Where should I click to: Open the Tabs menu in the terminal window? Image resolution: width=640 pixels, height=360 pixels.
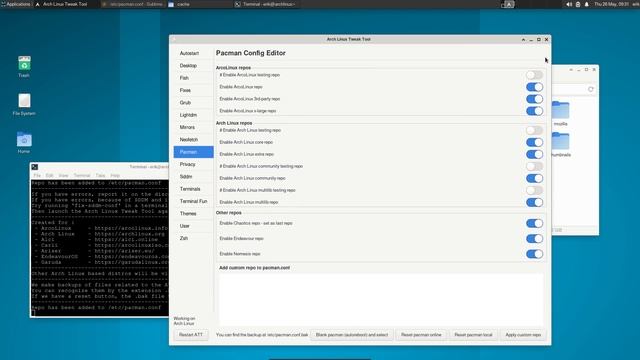coord(100,176)
